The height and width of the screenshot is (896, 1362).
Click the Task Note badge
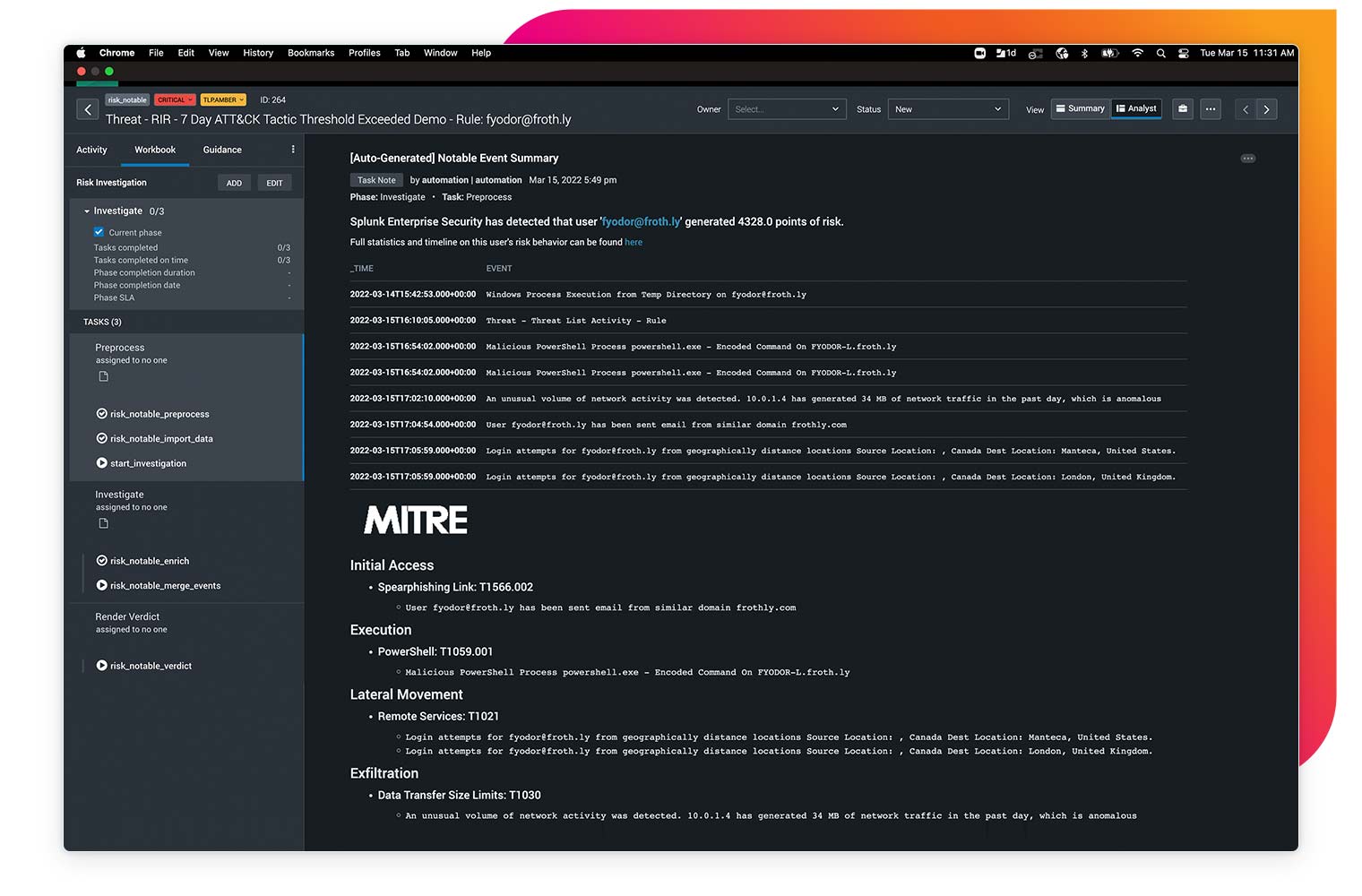(376, 180)
